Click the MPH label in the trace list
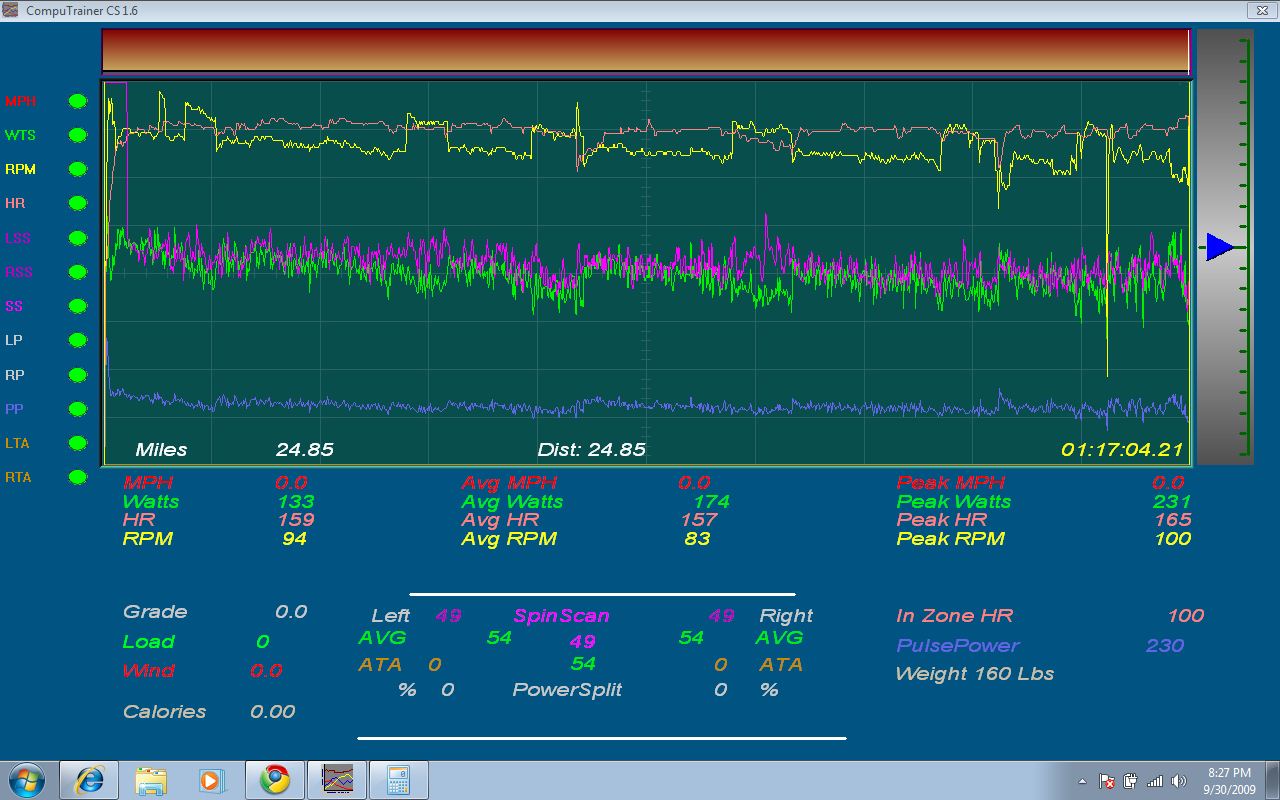 point(19,102)
